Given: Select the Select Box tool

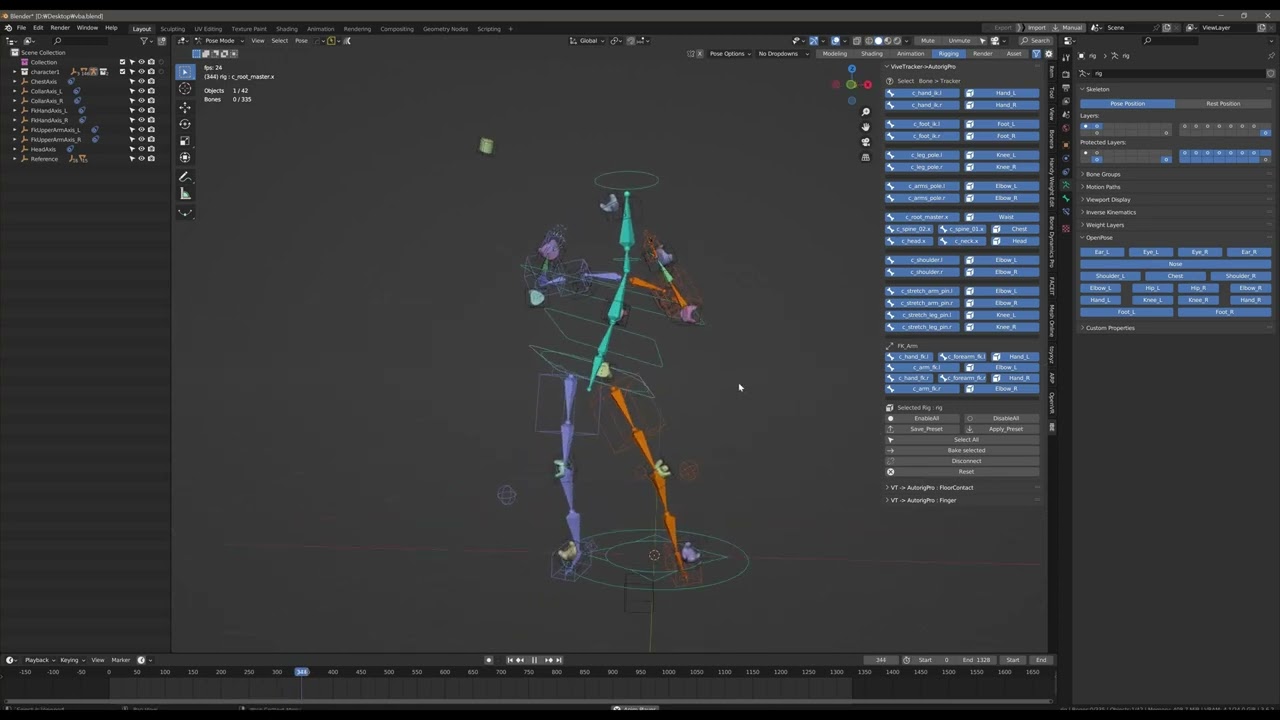Looking at the screenshot, I should [x=185, y=72].
